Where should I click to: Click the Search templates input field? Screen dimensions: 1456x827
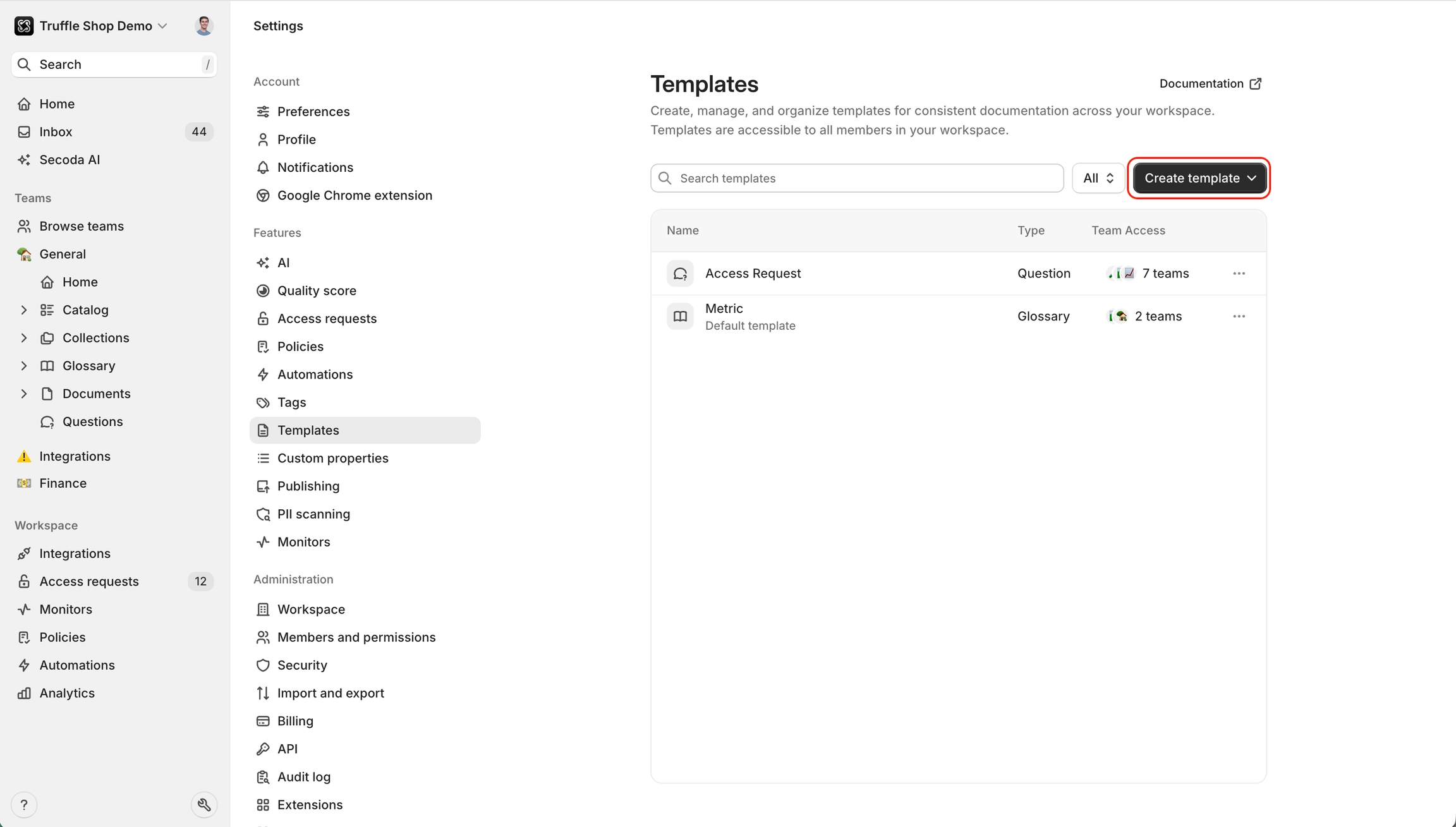click(857, 178)
